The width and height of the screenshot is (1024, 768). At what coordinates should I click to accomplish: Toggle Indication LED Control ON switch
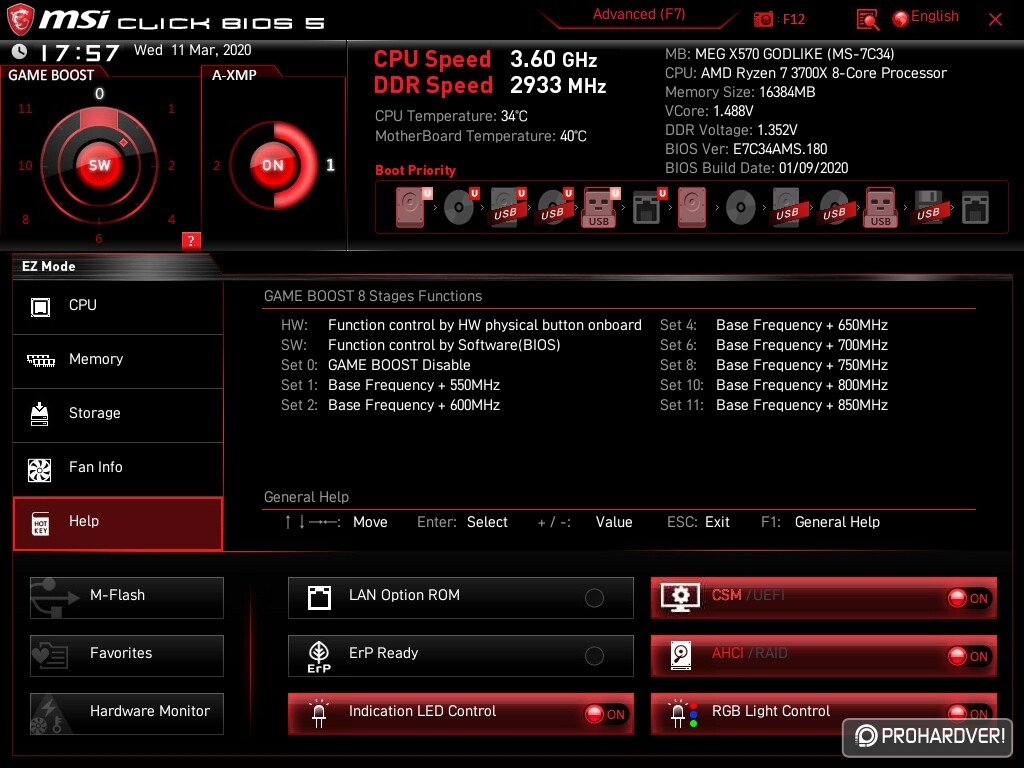click(x=605, y=714)
